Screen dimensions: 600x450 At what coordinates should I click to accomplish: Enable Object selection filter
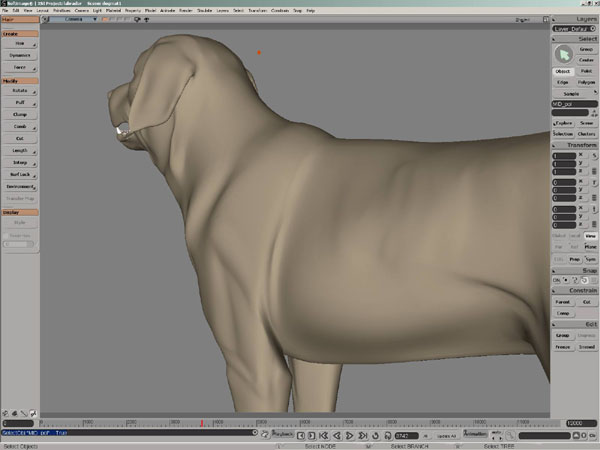click(562, 72)
